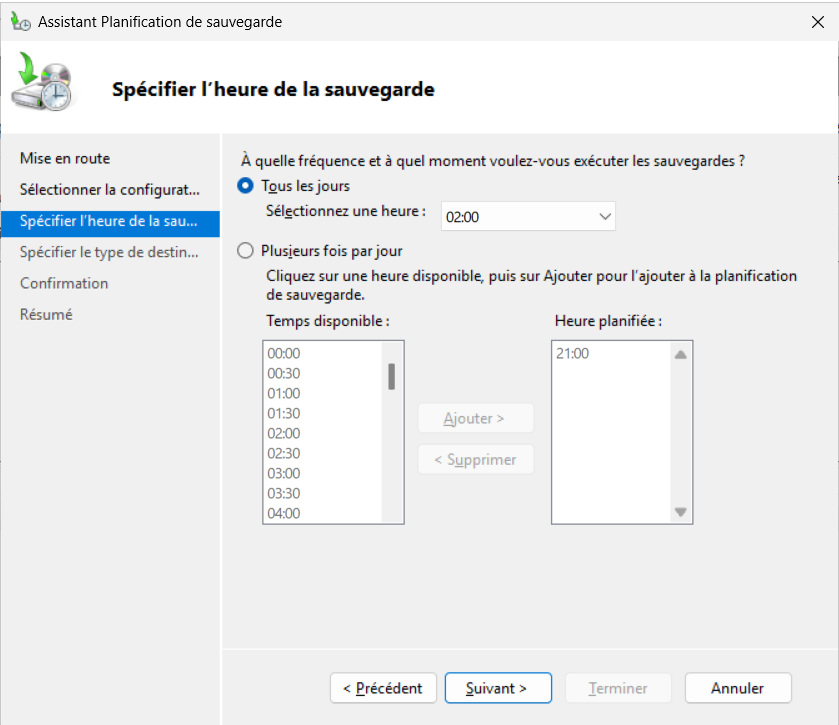Click the backup wizard icon in title bar

point(20,21)
